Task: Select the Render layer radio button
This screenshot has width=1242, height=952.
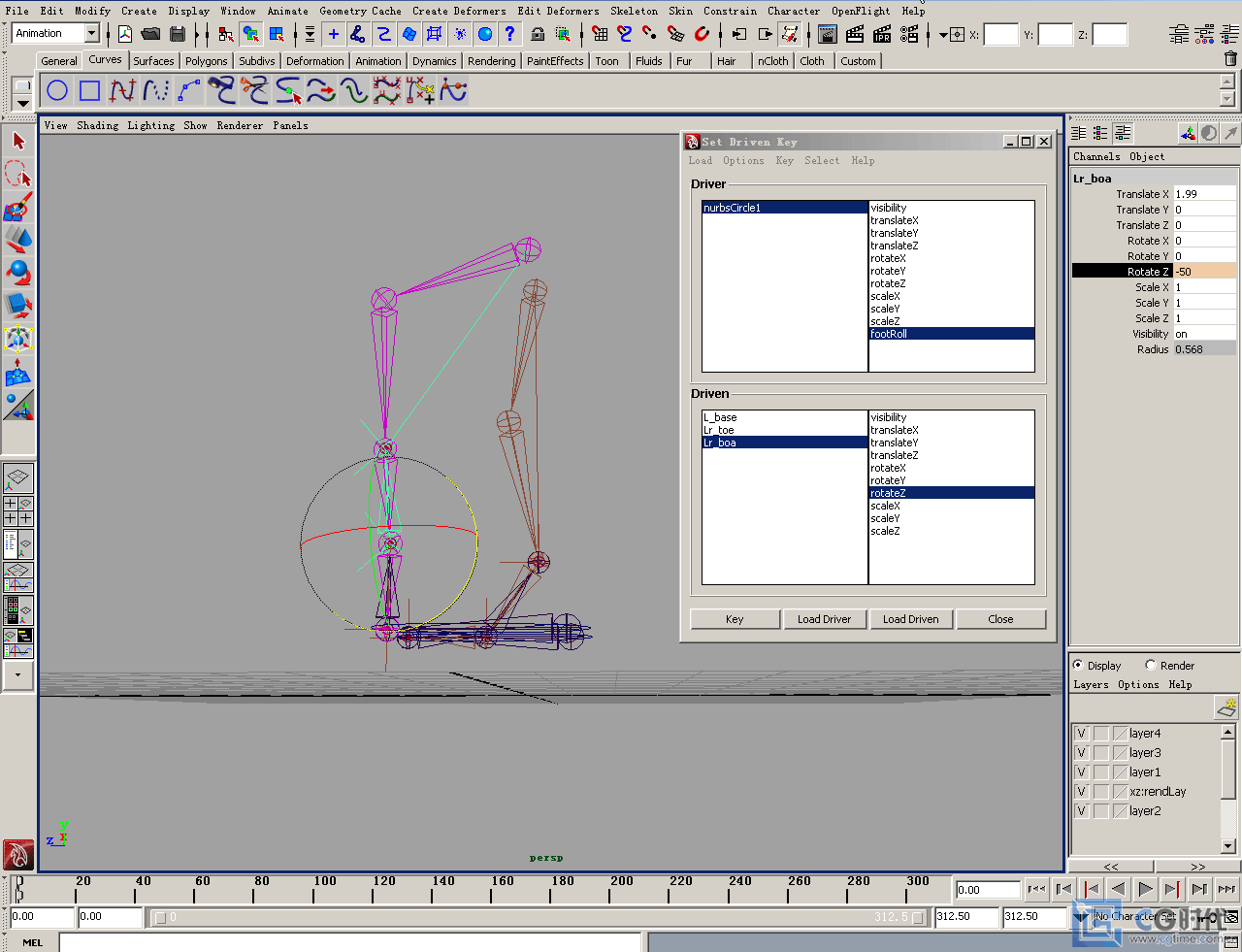Action: (x=1151, y=665)
